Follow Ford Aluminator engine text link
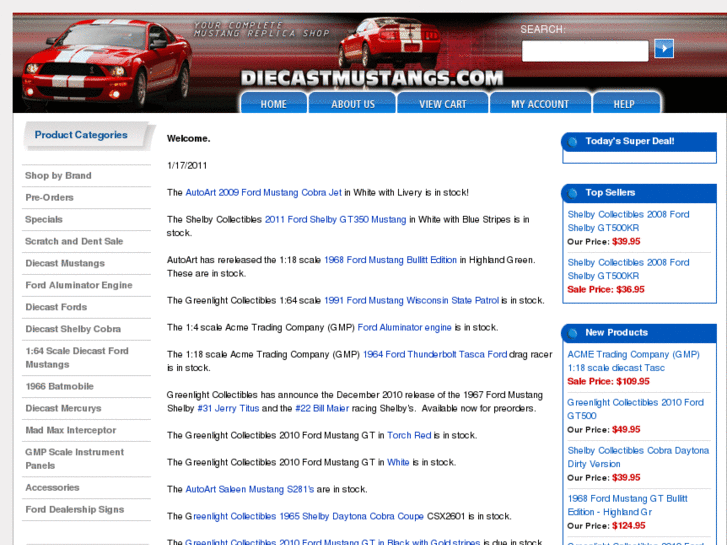The height and width of the screenshot is (545, 727). tap(404, 327)
